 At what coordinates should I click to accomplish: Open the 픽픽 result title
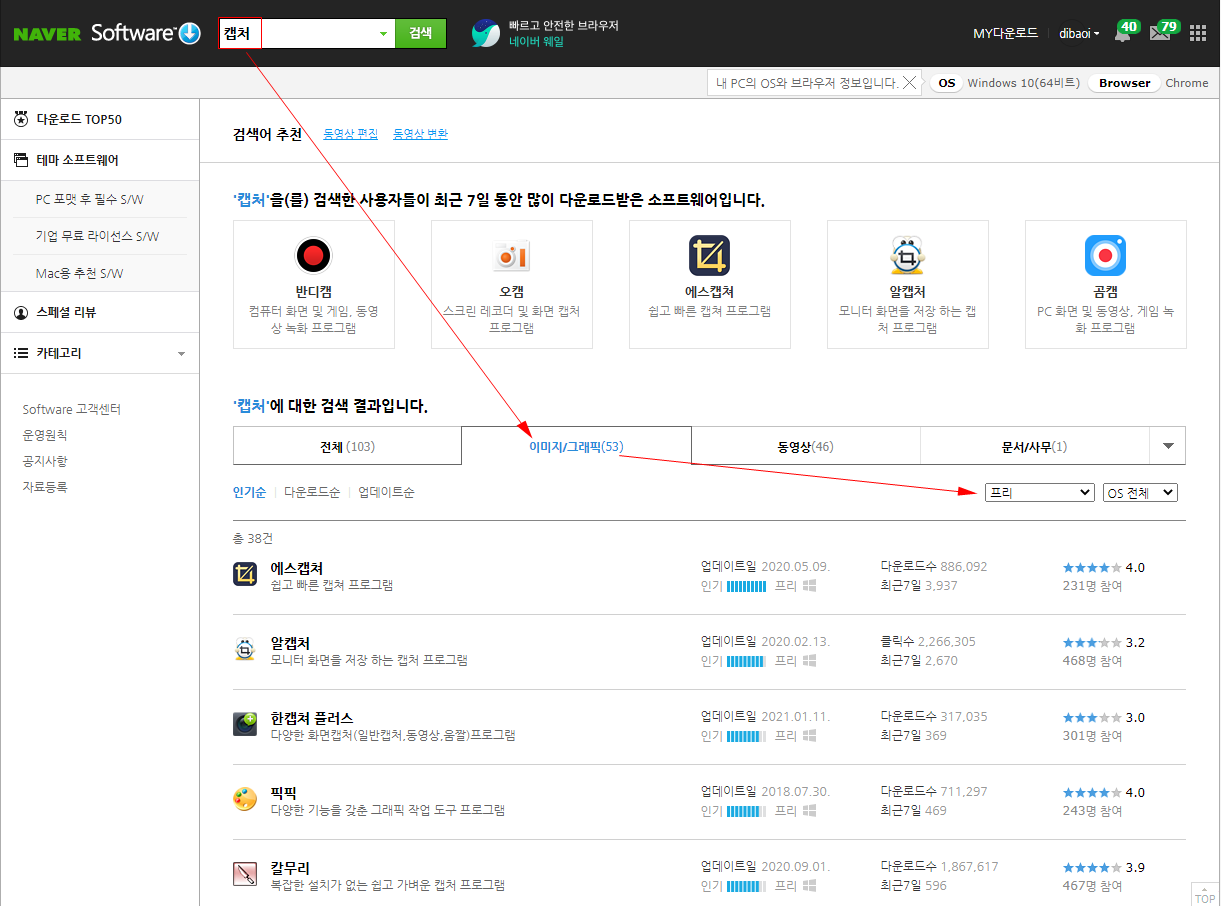point(284,793)
